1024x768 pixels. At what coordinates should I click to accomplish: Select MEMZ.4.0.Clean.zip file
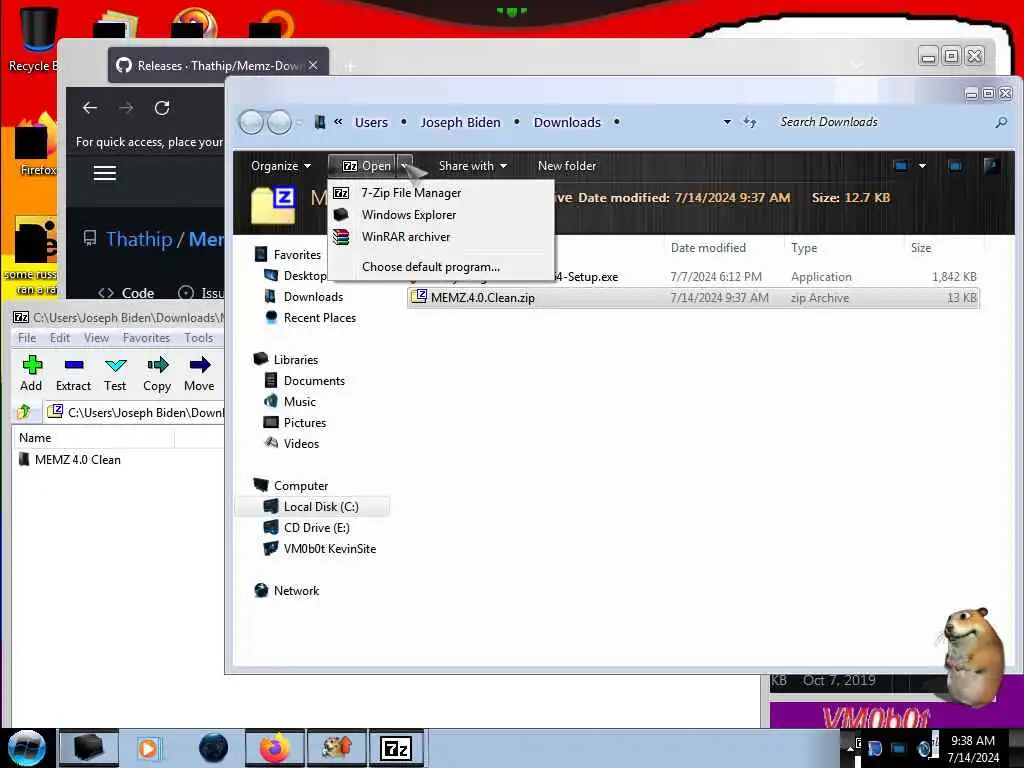click(693, 298)
